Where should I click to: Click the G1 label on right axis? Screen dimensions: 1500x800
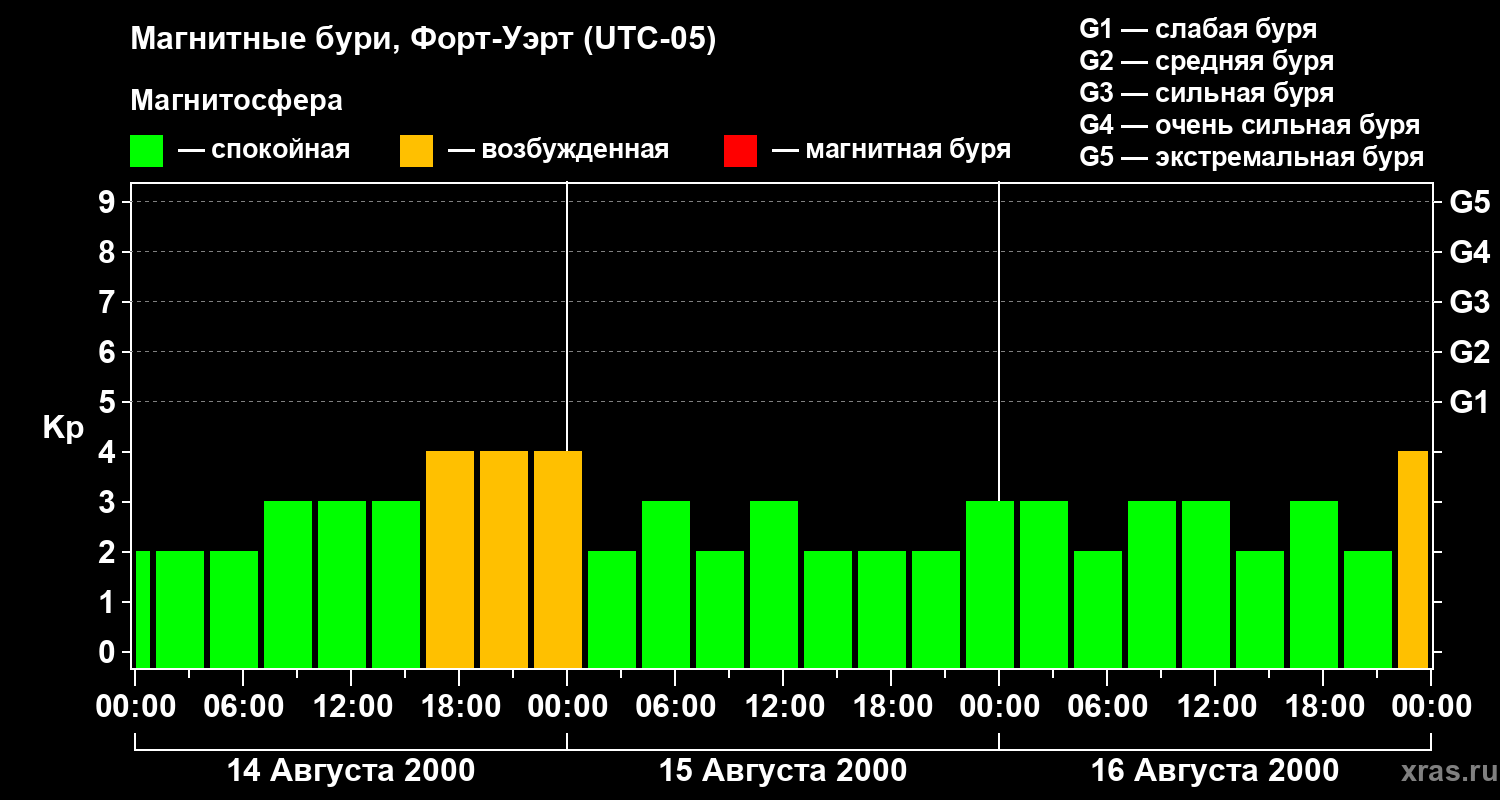[1469, 402]
